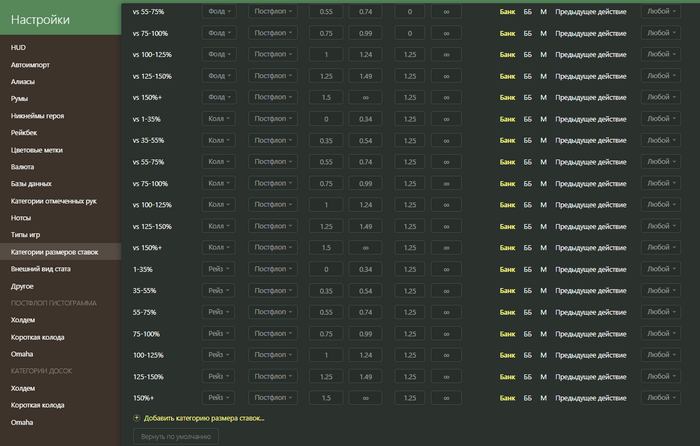Edit 1.49 maximum field in Колл vs 125-150% row
This screenshot has height=446, width=700.
point(365,226)
